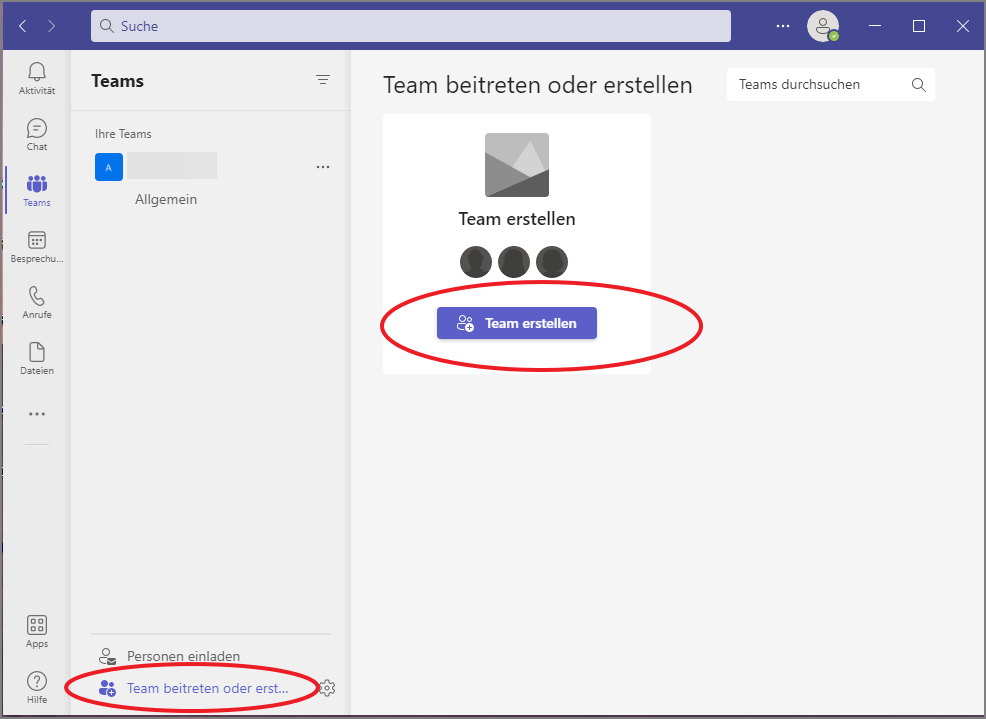Image resolution: width=986 pixels, height=719 pixels.
Task: Click Team beitreten oder erstellen link
Action: point(194,688)
